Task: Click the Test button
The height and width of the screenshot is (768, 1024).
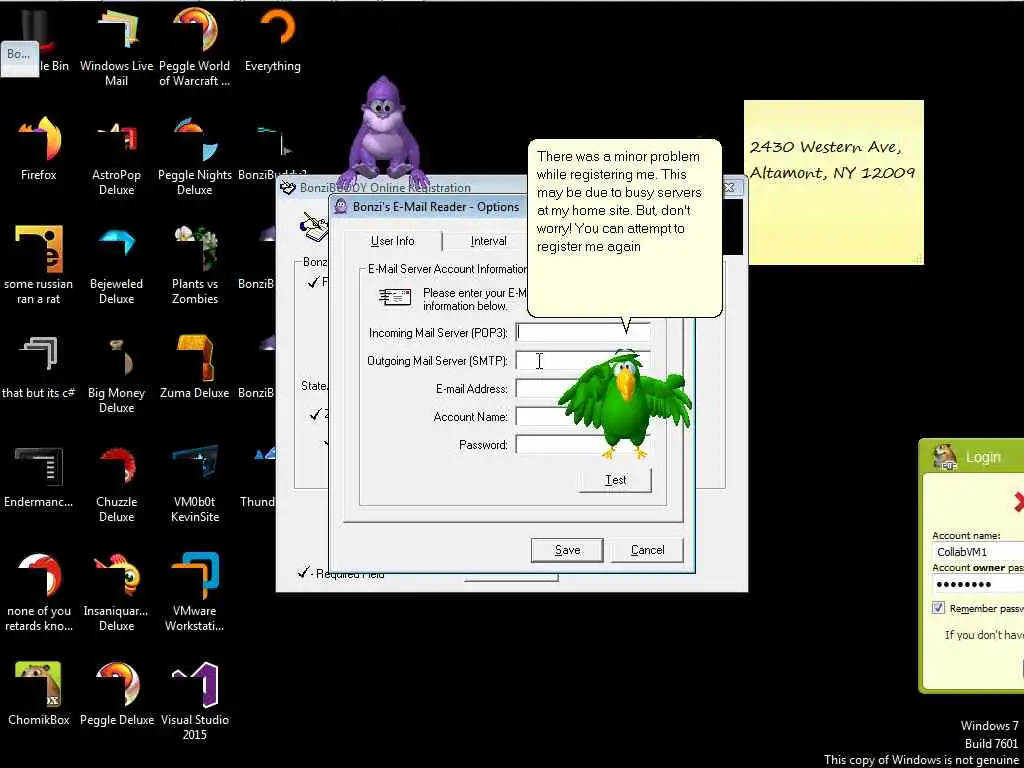Action: pos(615,480)
